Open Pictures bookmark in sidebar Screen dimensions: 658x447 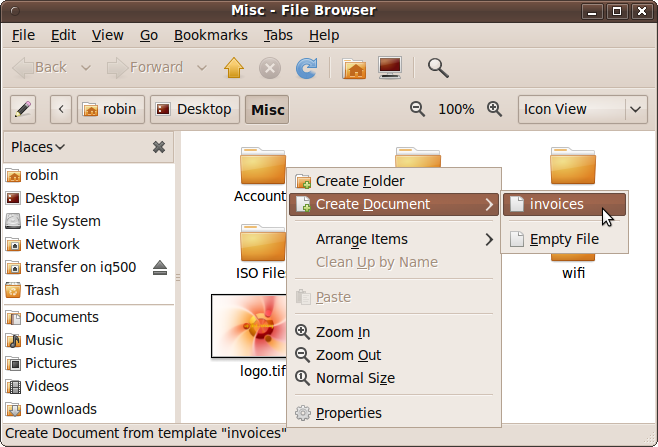[89, 363]
